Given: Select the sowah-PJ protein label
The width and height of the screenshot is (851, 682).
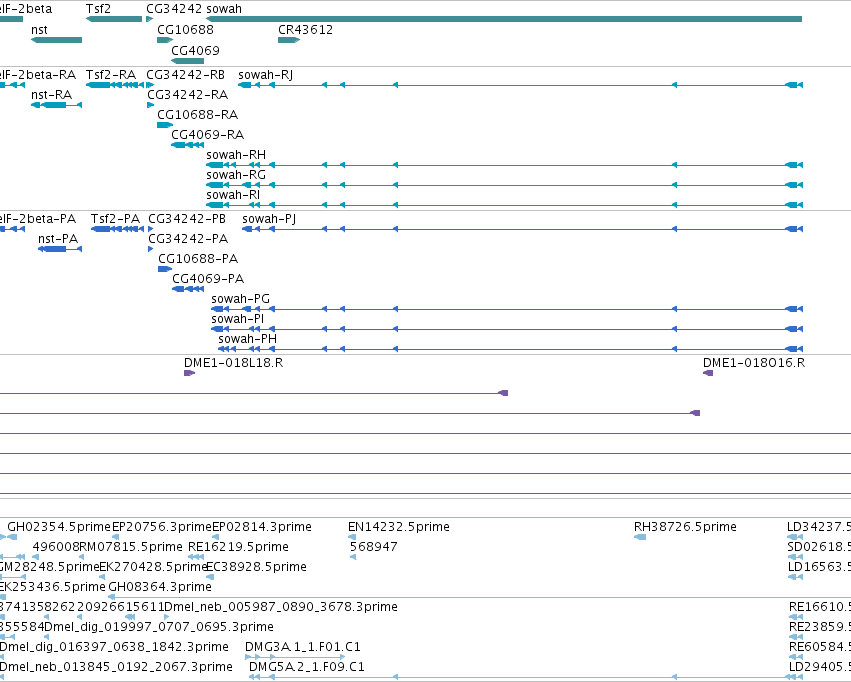Looking at the screenshot, I should pos(269,219).
